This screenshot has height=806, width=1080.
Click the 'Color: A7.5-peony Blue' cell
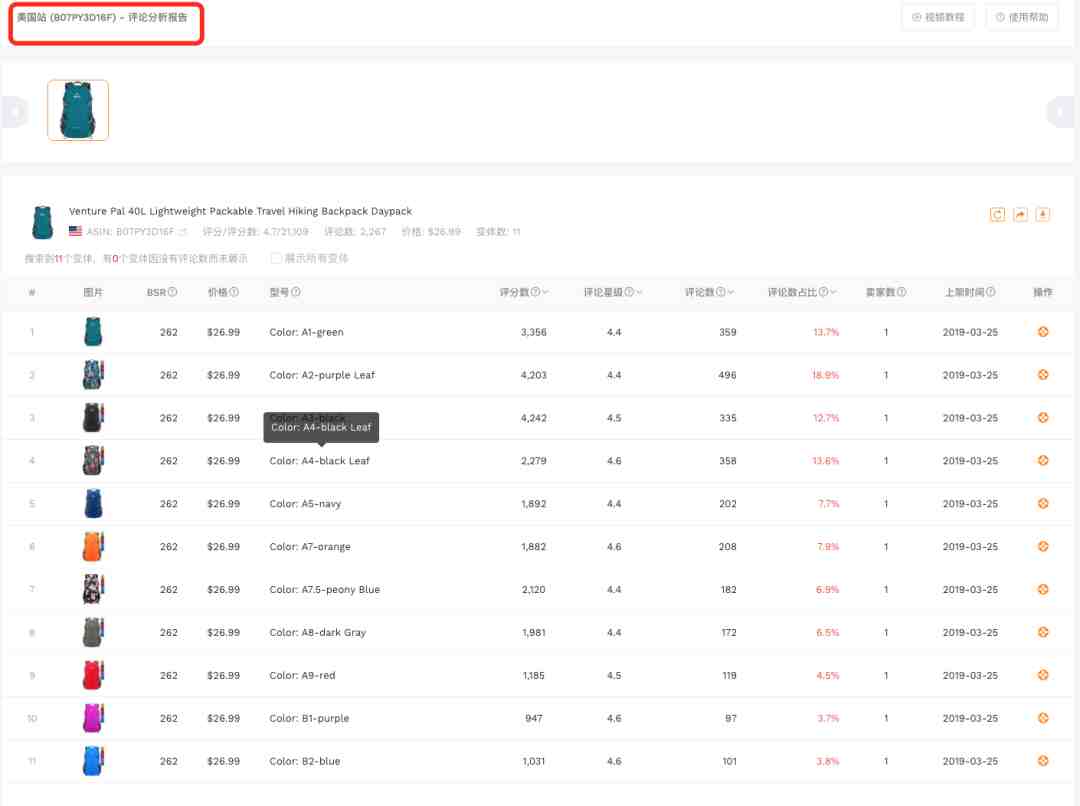point(324,589)
